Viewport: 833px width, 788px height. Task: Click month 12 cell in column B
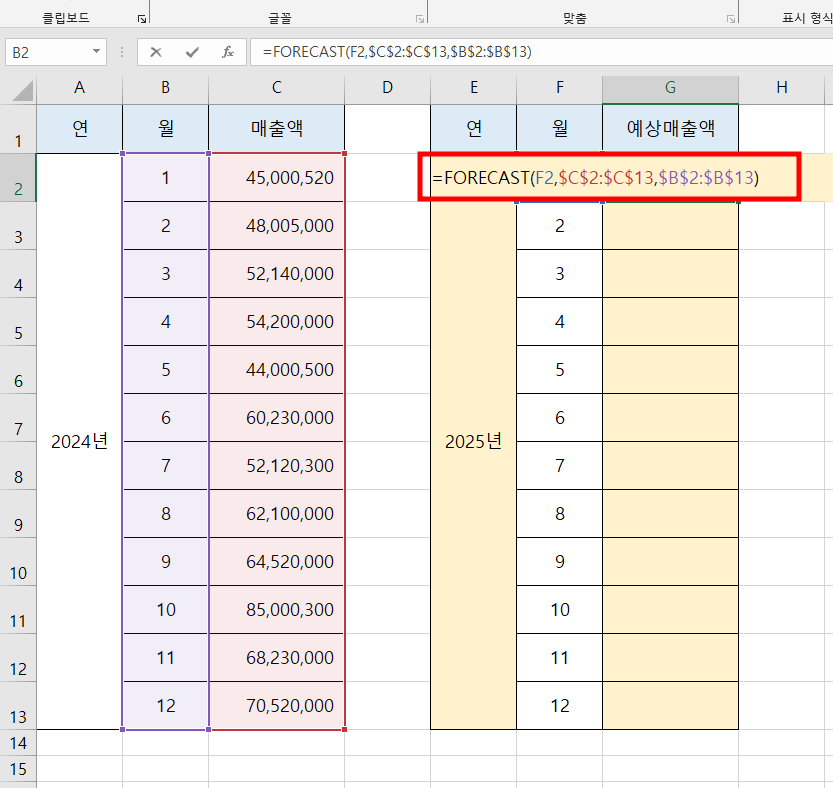click(x=165, y=706)
